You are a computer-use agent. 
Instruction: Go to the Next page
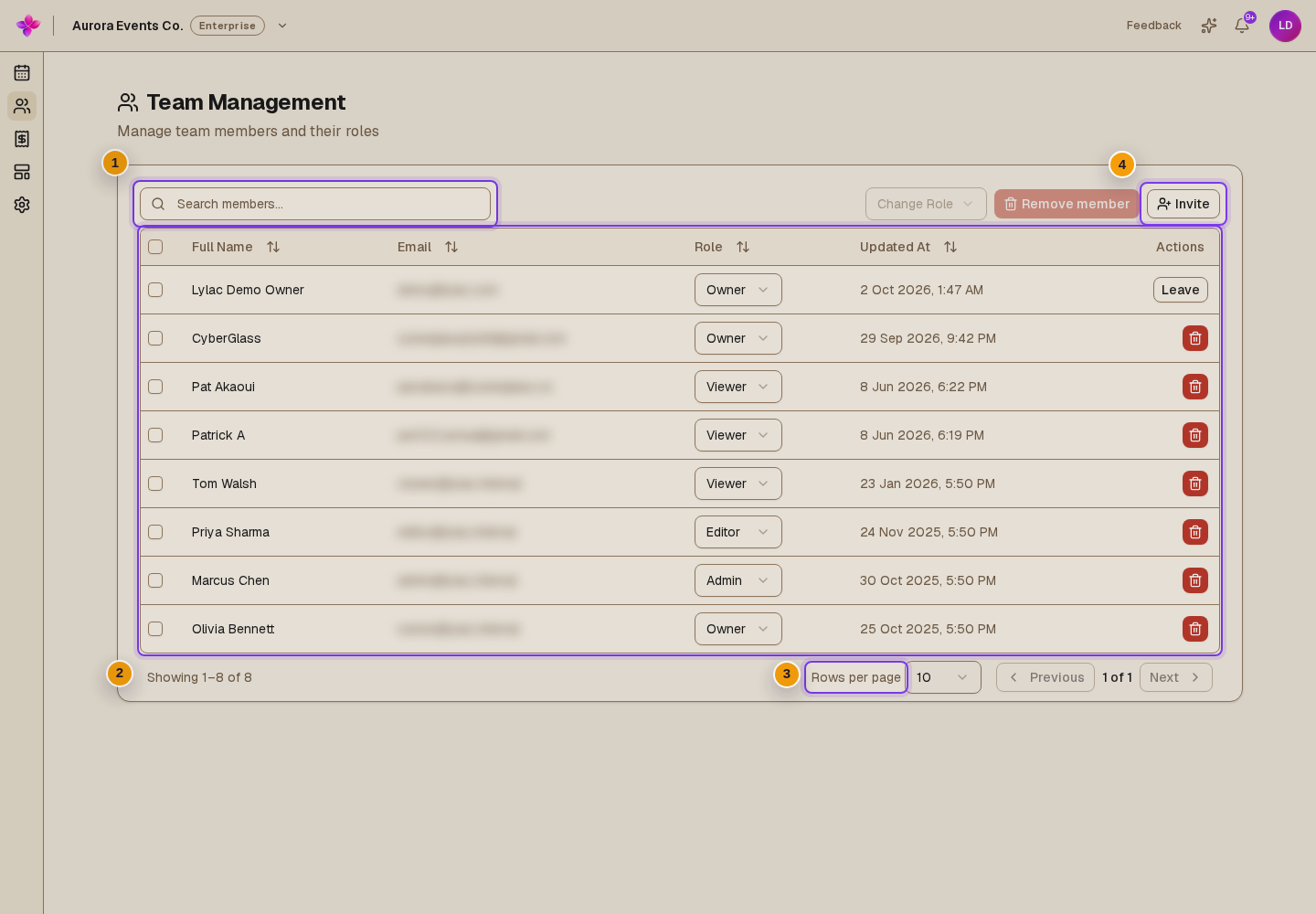(x=1175, y=677)
